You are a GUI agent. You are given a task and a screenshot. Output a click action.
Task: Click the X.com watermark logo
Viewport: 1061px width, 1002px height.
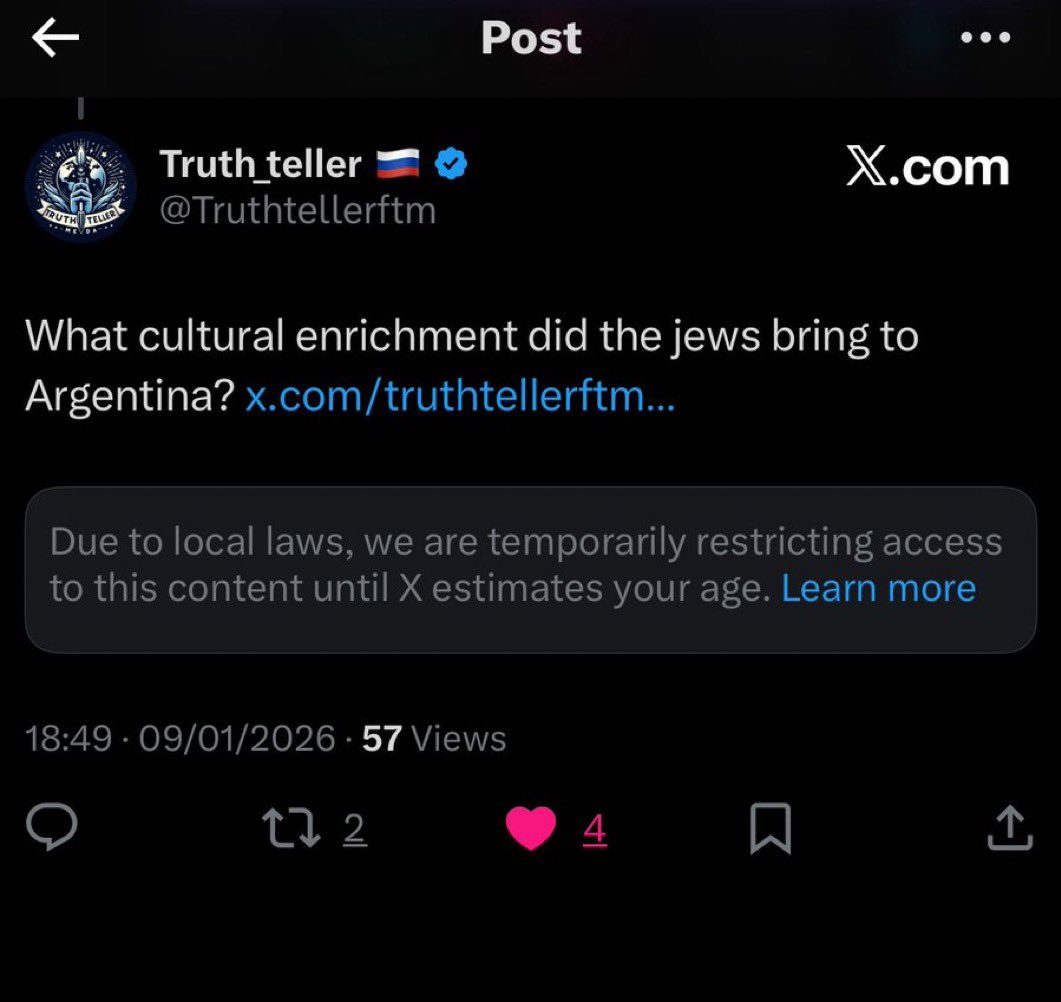[x=928, y=166]
